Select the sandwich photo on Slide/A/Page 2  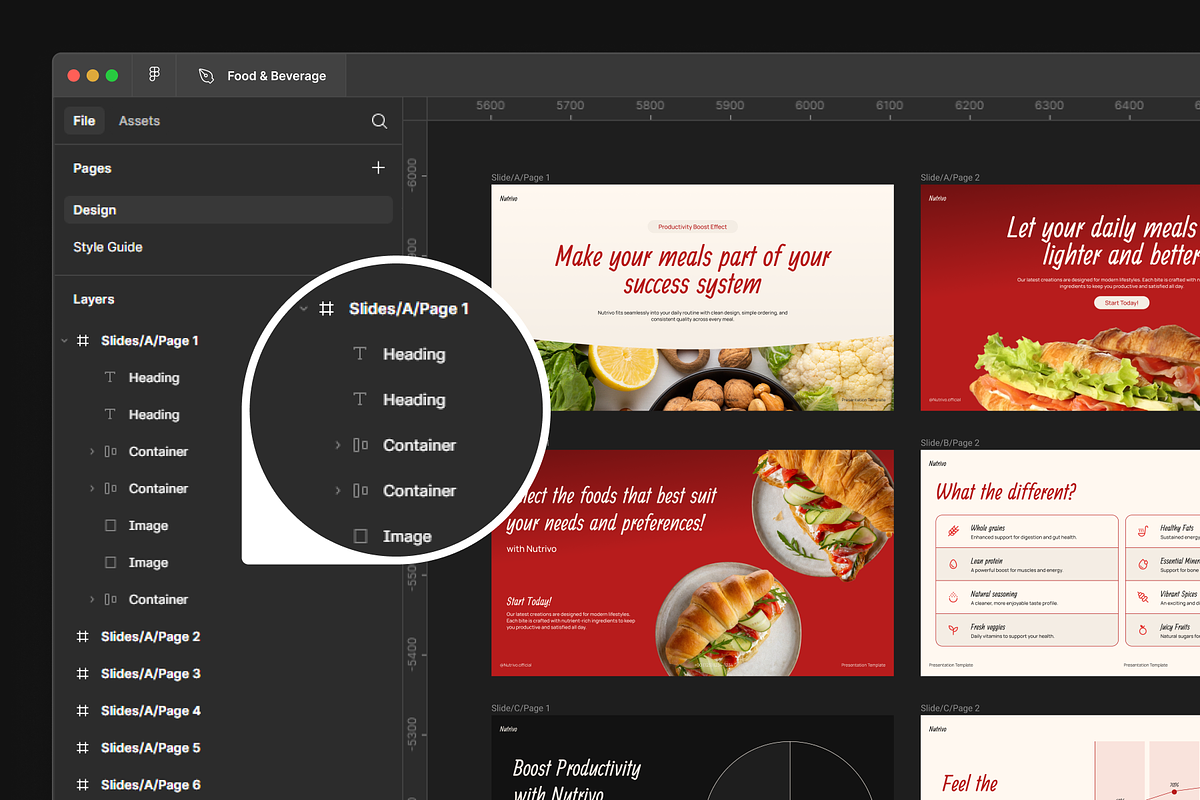point(1087,366)
